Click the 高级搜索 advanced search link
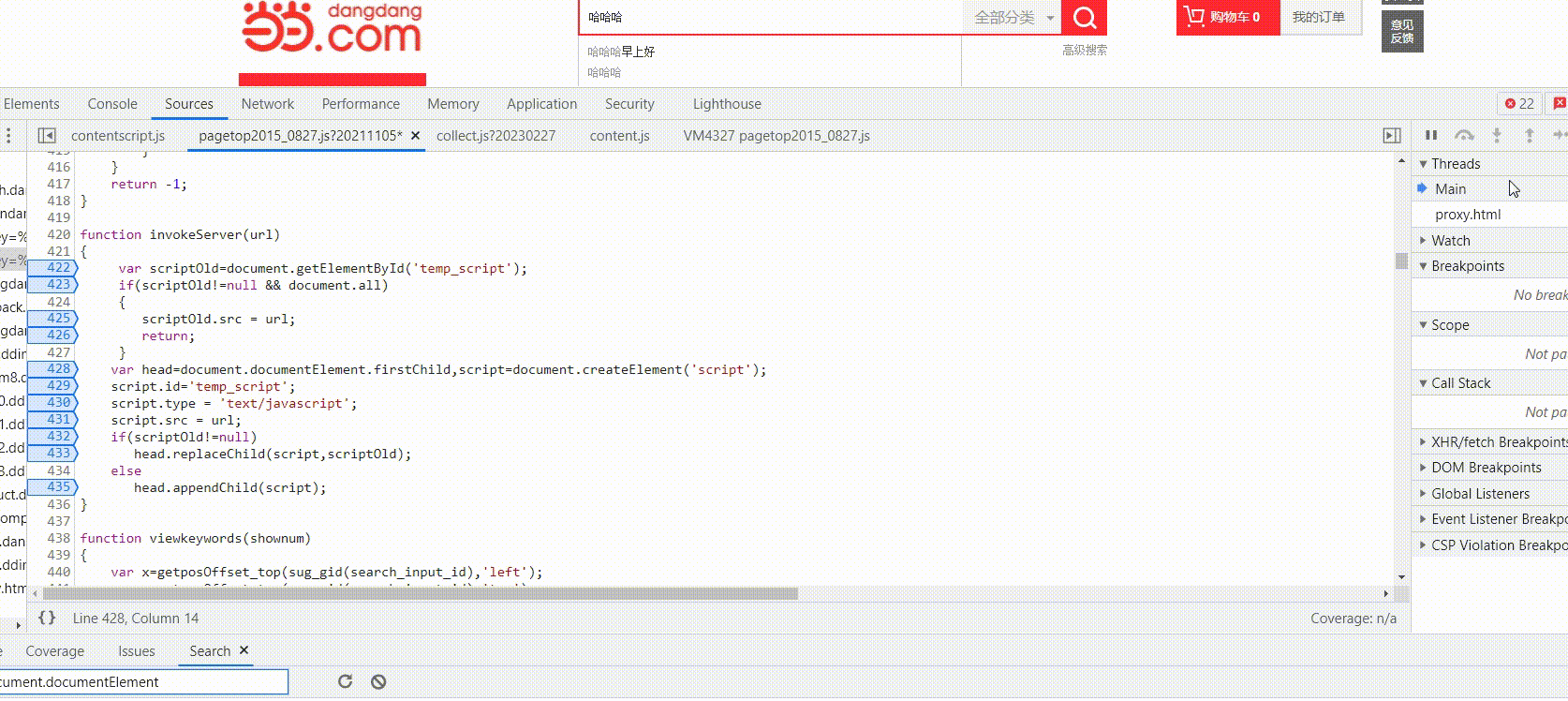Image resolution: width=1568 pixels, height=701 pixels. 1085,51
